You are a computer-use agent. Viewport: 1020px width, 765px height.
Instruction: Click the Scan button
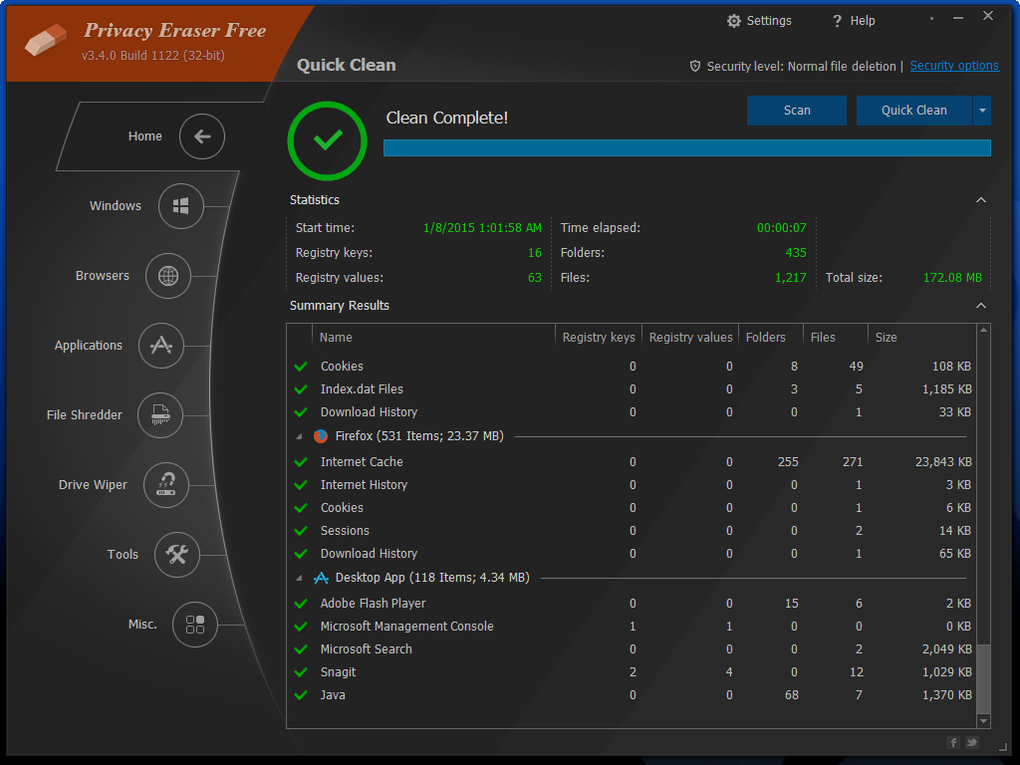pyautogui.click(x=797, y=111)
